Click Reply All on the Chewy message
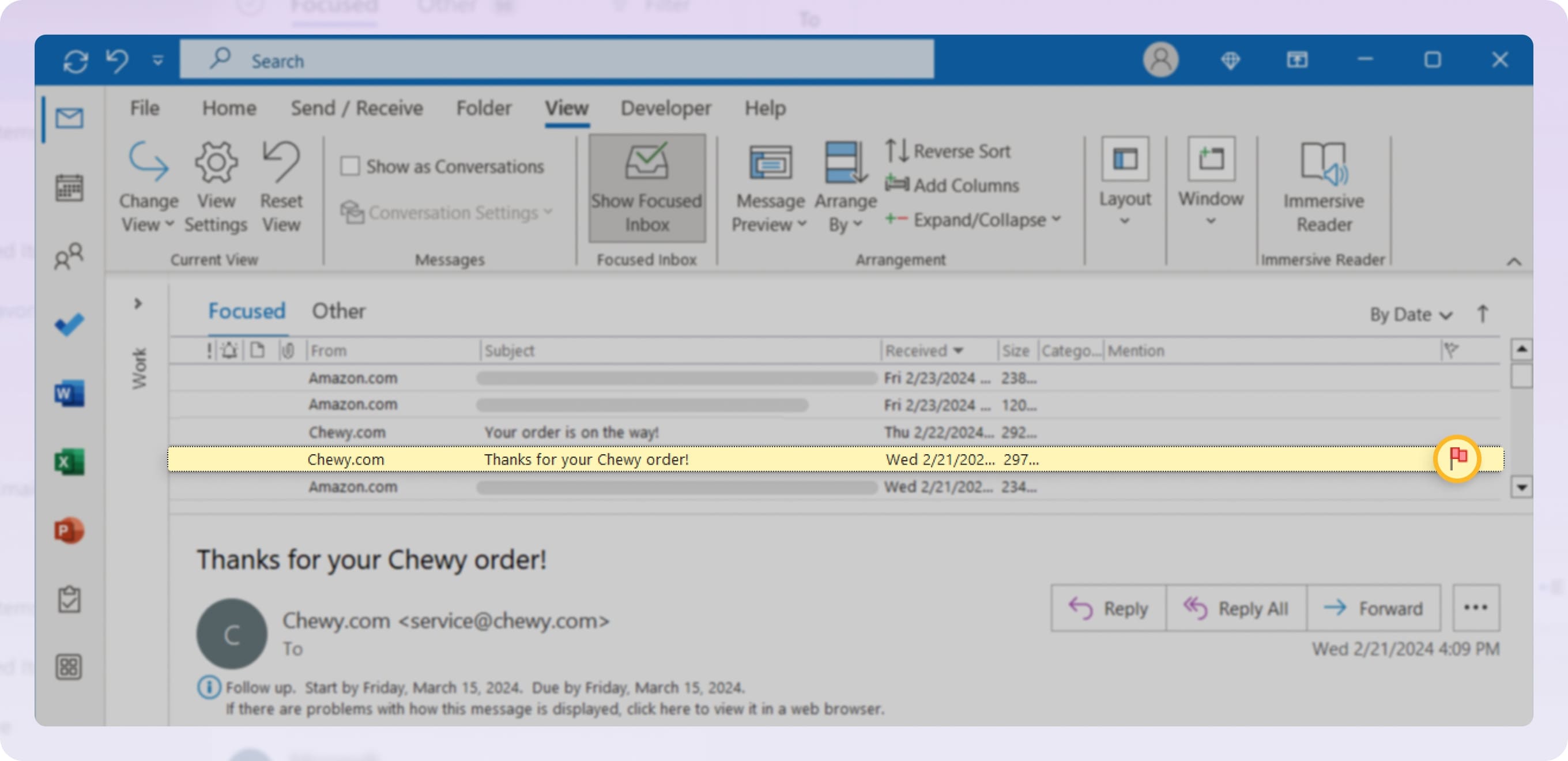 [x=1235, y=608]
